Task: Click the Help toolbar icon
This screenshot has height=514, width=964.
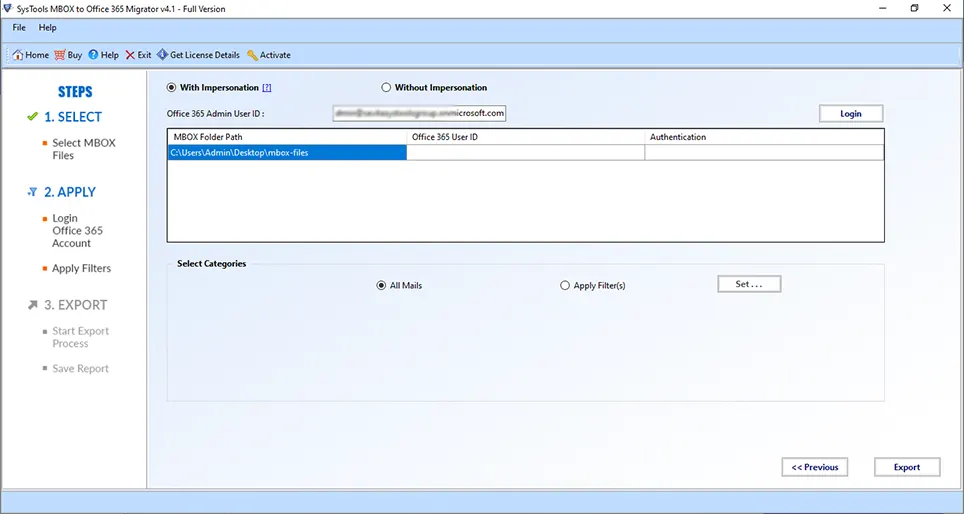Action: pos(93,55)
